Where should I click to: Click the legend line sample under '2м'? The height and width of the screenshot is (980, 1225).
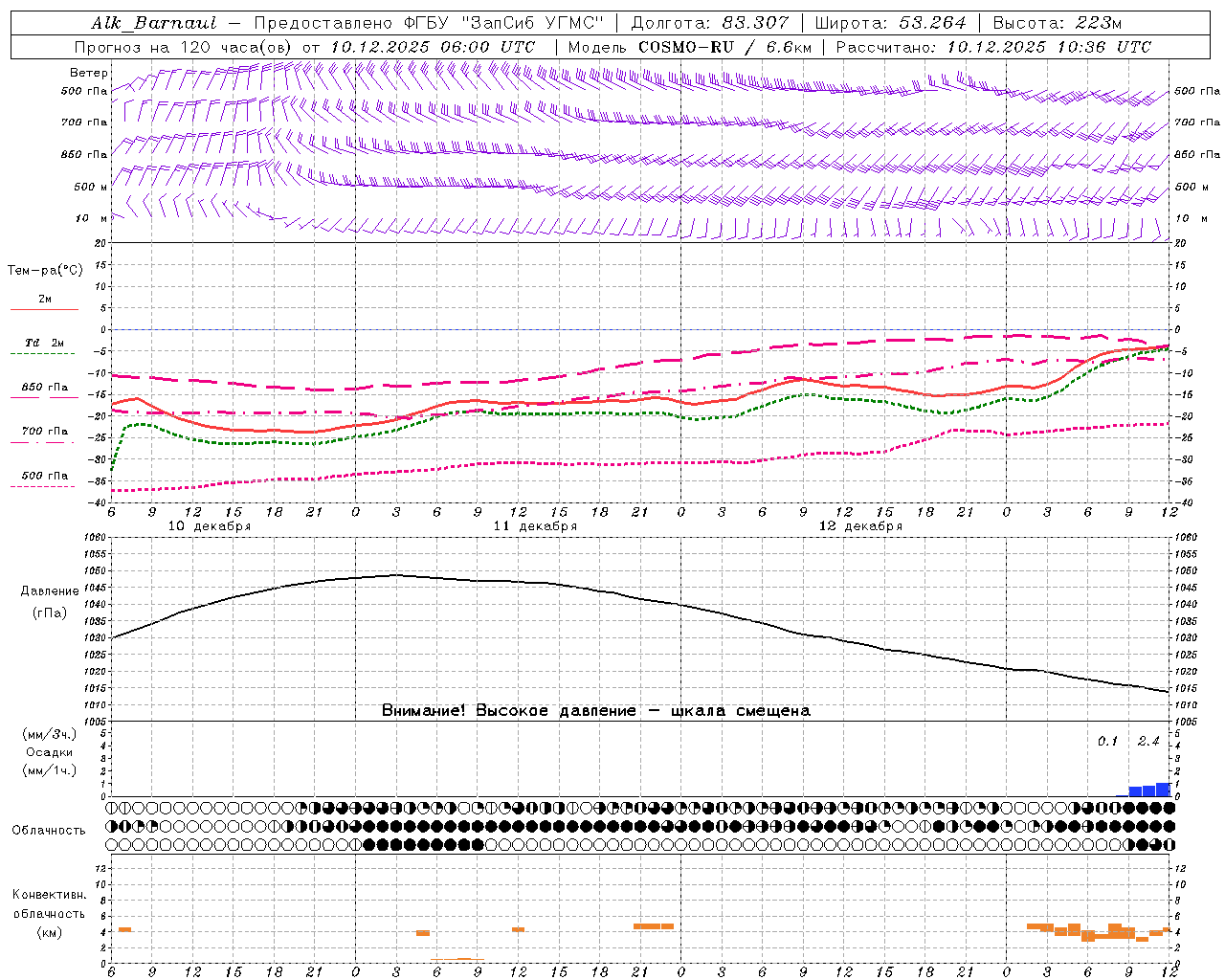[44, 309]
